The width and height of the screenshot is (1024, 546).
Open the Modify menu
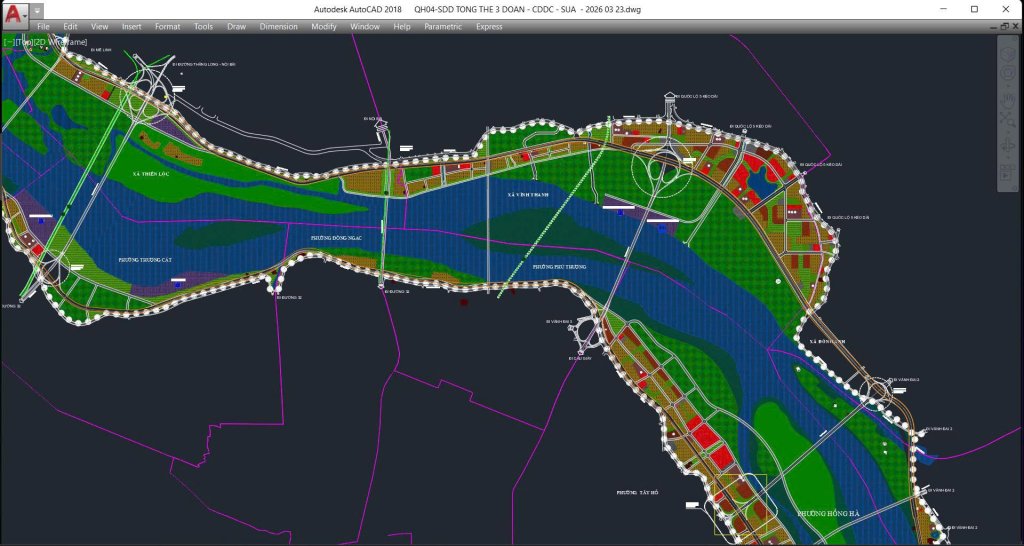(324, 27)
